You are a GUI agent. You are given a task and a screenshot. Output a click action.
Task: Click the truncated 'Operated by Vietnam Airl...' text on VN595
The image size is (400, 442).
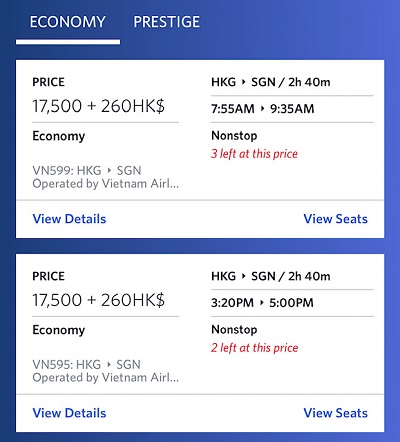[106, 378]
